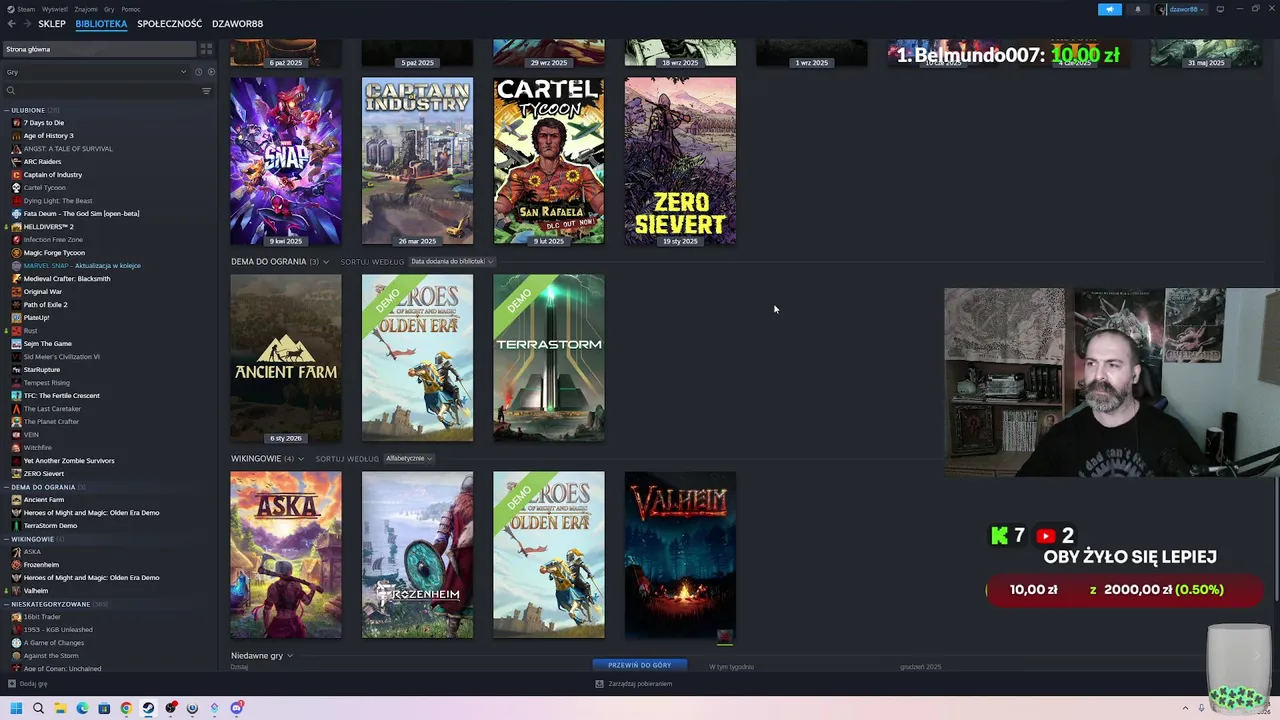Select Path of Exile 2 sidebar entry
Screen dimensions: 1280x720
[45, 305]
